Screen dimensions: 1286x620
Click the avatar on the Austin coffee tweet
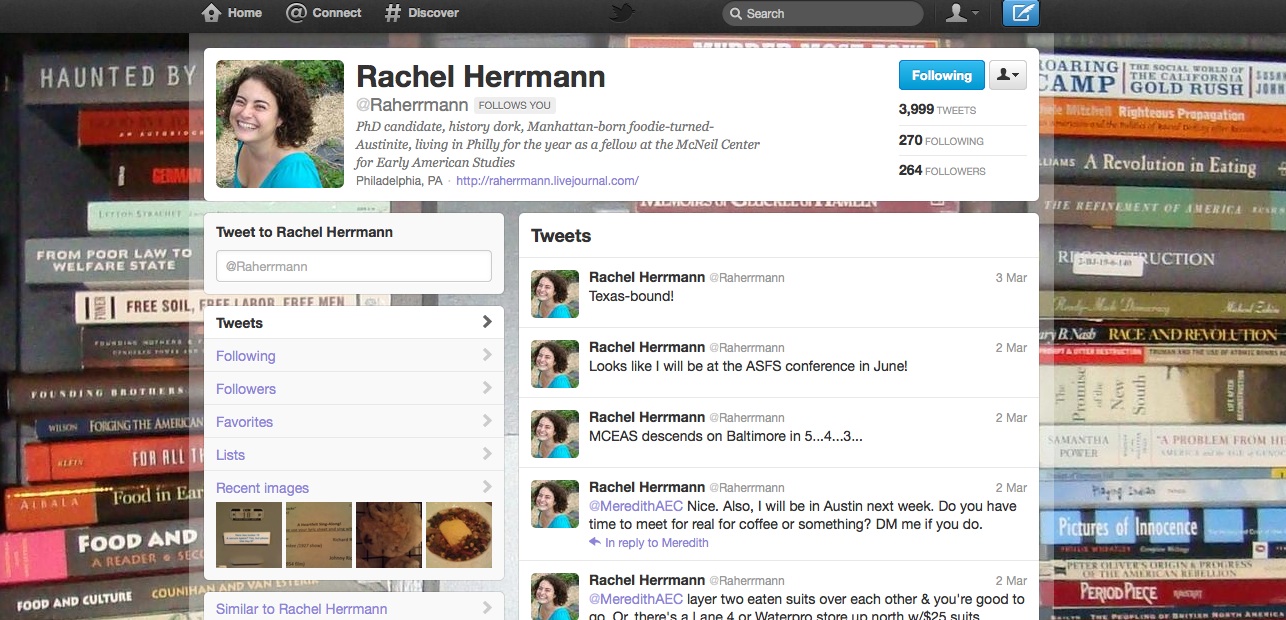555,504
